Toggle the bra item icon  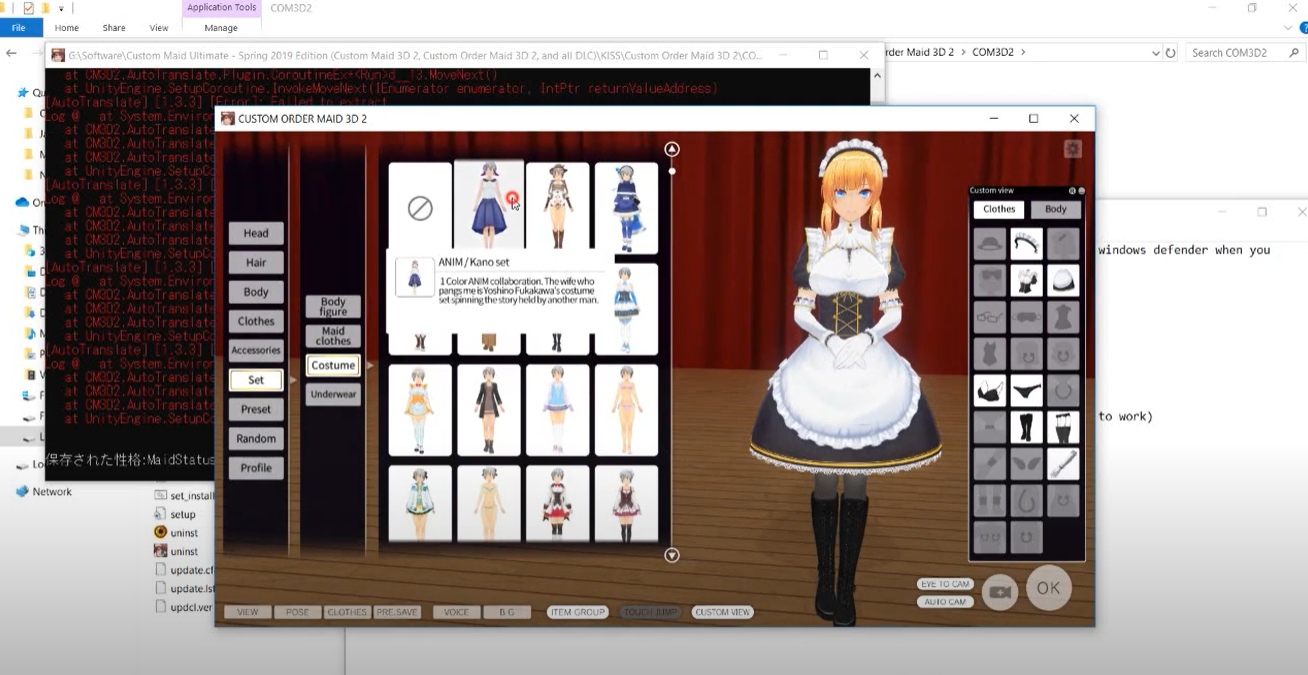990,391
